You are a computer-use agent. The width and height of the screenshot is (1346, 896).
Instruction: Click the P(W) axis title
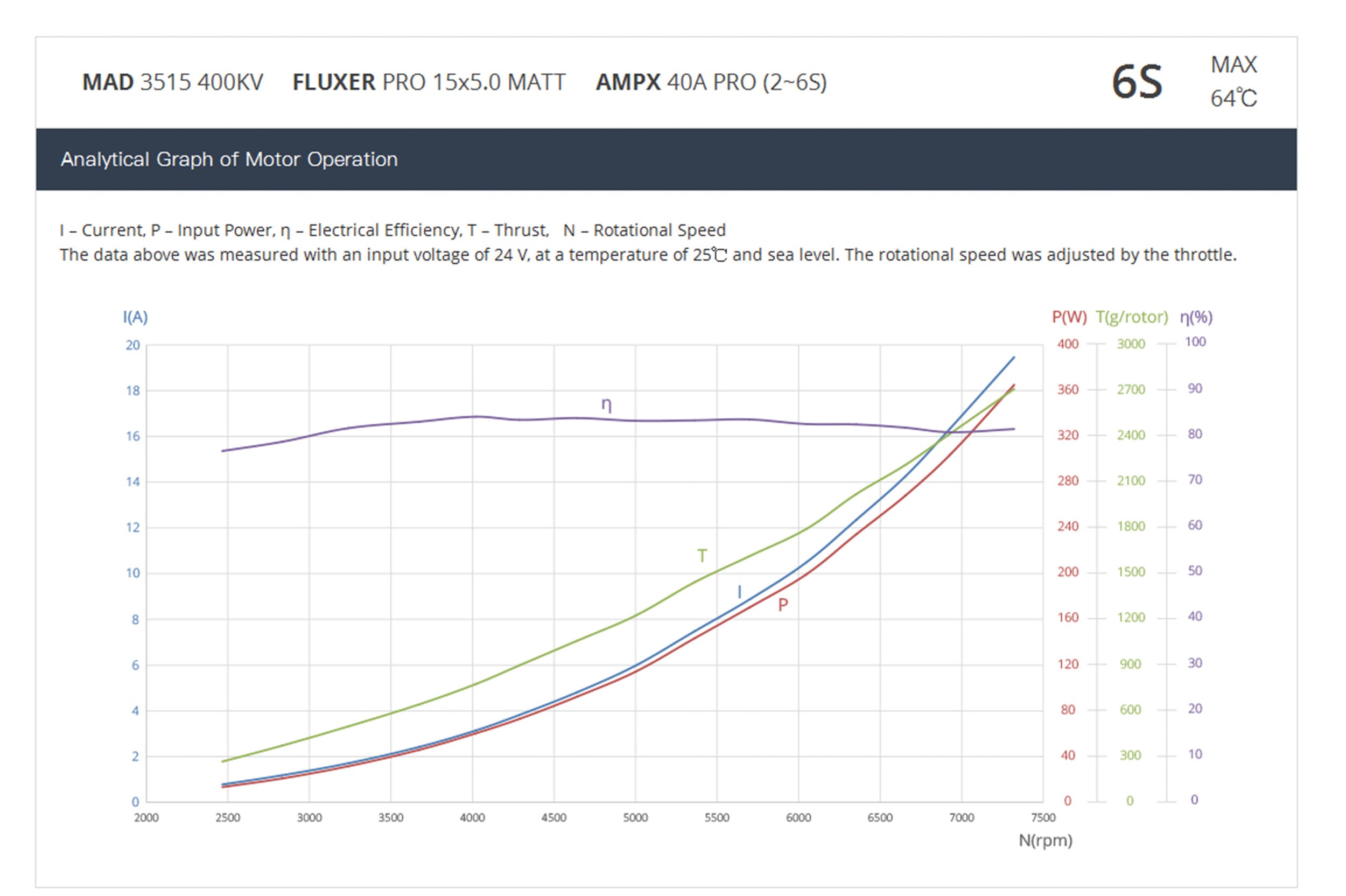click(x=1069, y=317)
